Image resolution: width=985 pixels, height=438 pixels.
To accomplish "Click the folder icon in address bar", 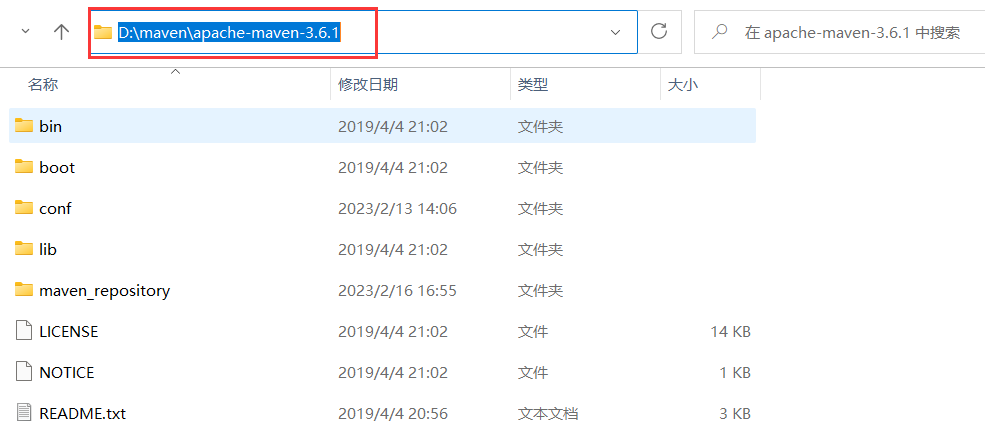I will tap(102, 32).
